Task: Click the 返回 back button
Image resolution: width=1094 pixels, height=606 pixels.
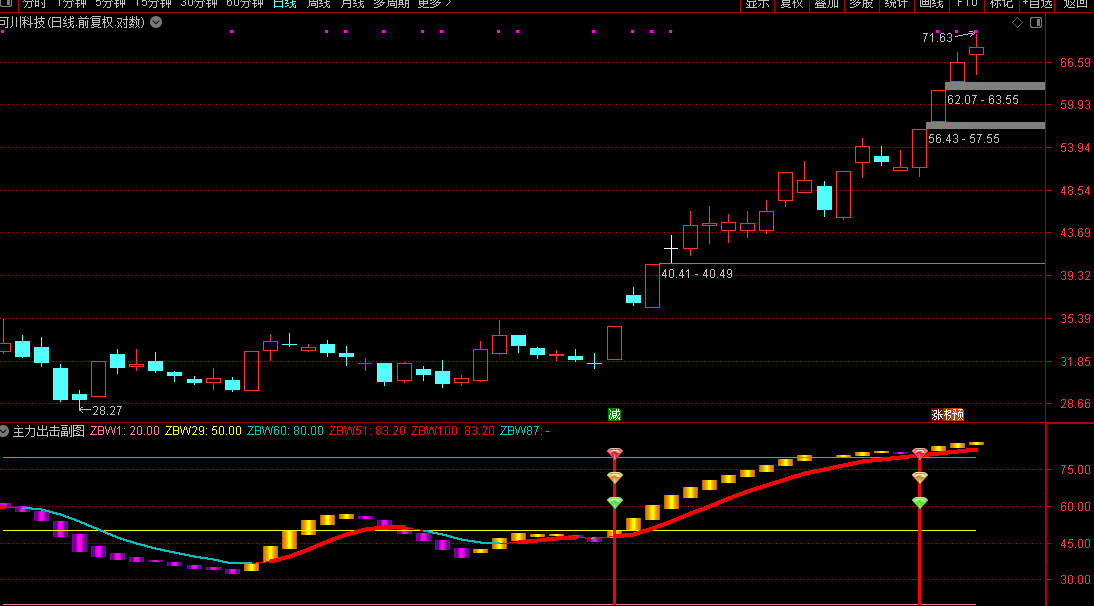Action: click(1075, 3)
